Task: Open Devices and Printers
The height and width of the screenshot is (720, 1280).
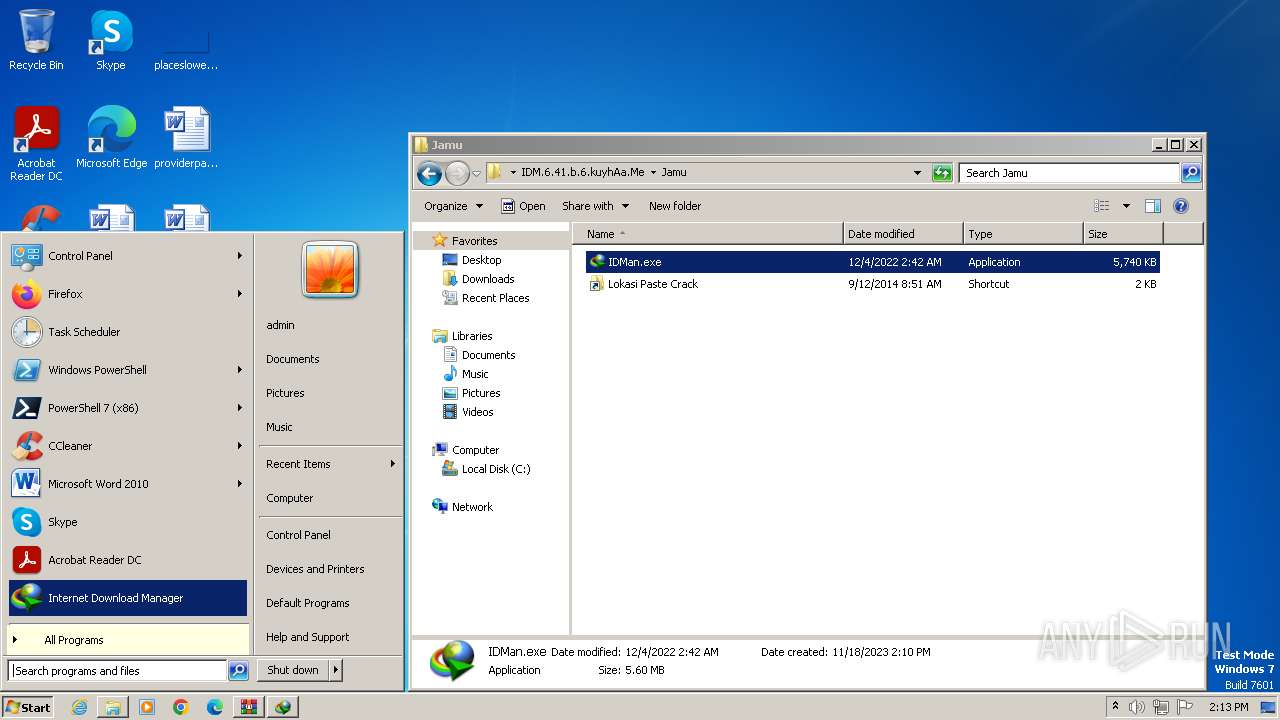Action: pos(315,569)
